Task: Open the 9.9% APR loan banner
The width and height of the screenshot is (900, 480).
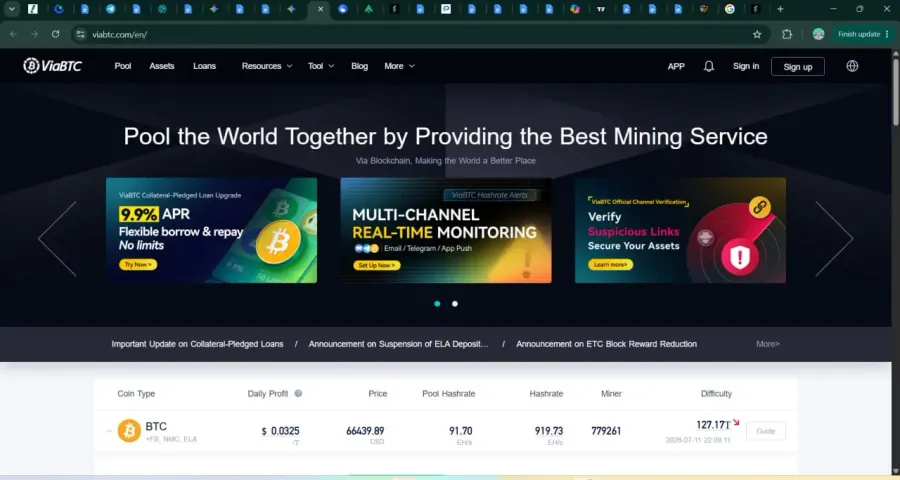Action: click(211, 230)
